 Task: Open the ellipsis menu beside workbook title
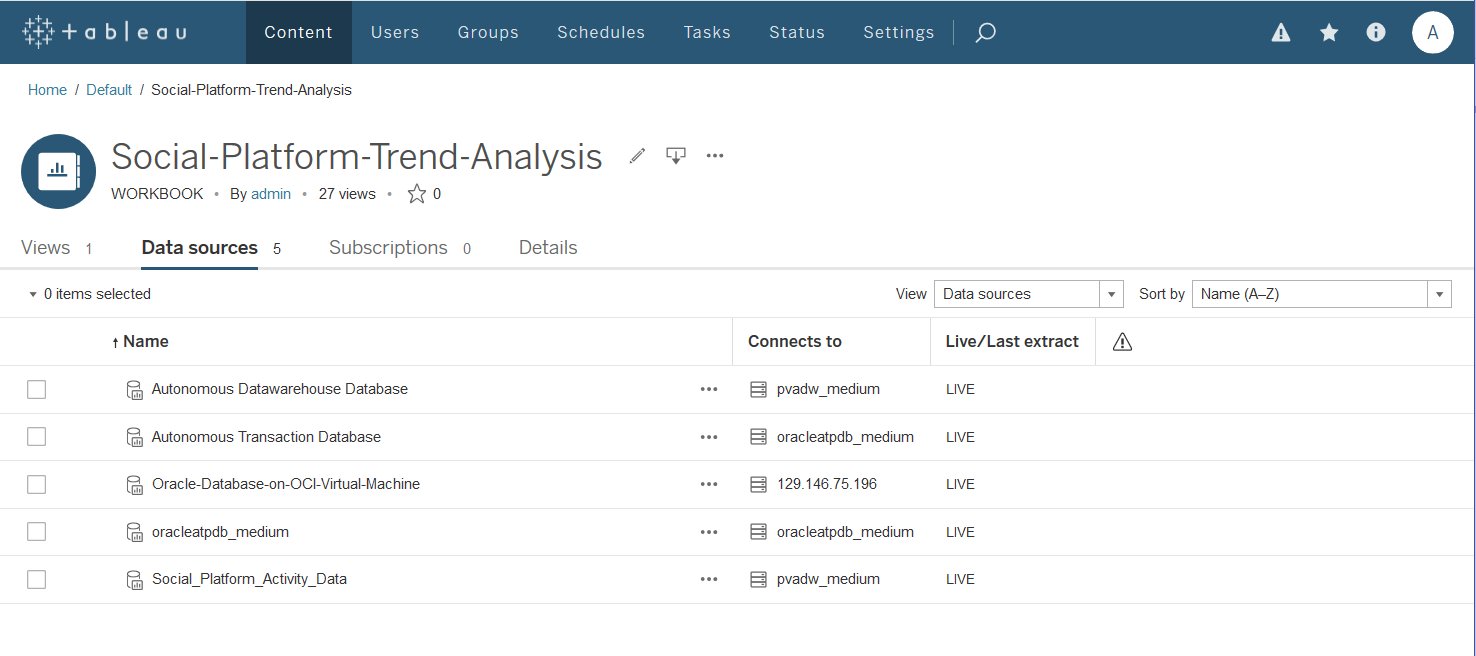tap(715, 156)
